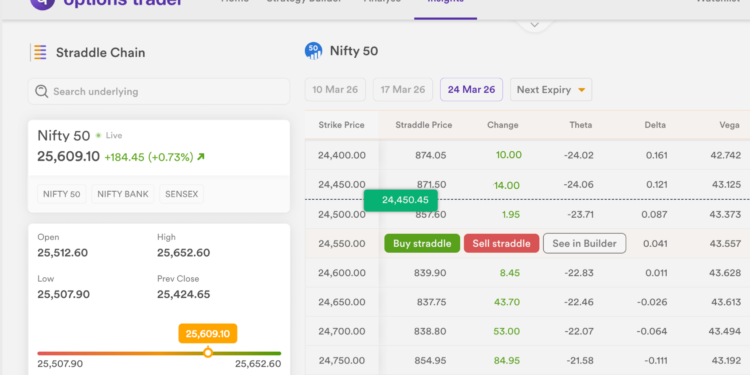Focus the Search underlying field
The image size is (750, 375).
point(159,91)
